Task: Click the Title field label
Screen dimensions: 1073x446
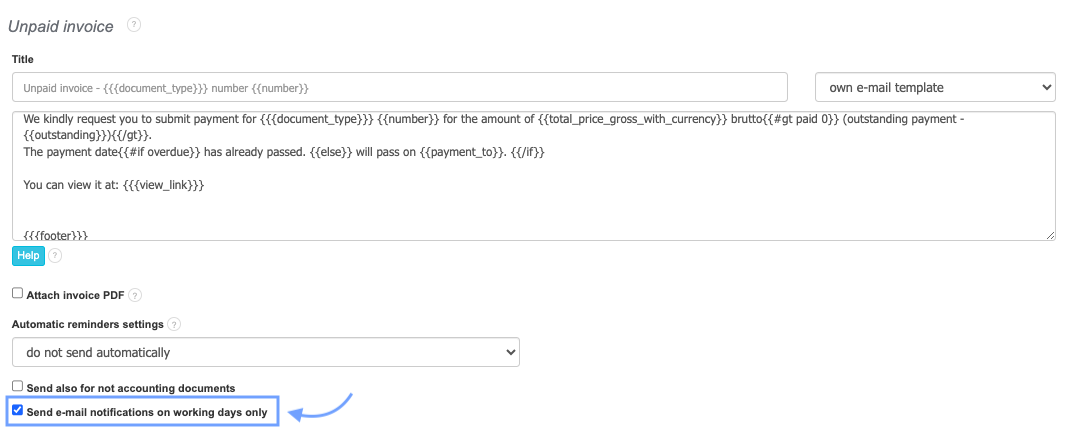Action: click(x=23, y=59)
